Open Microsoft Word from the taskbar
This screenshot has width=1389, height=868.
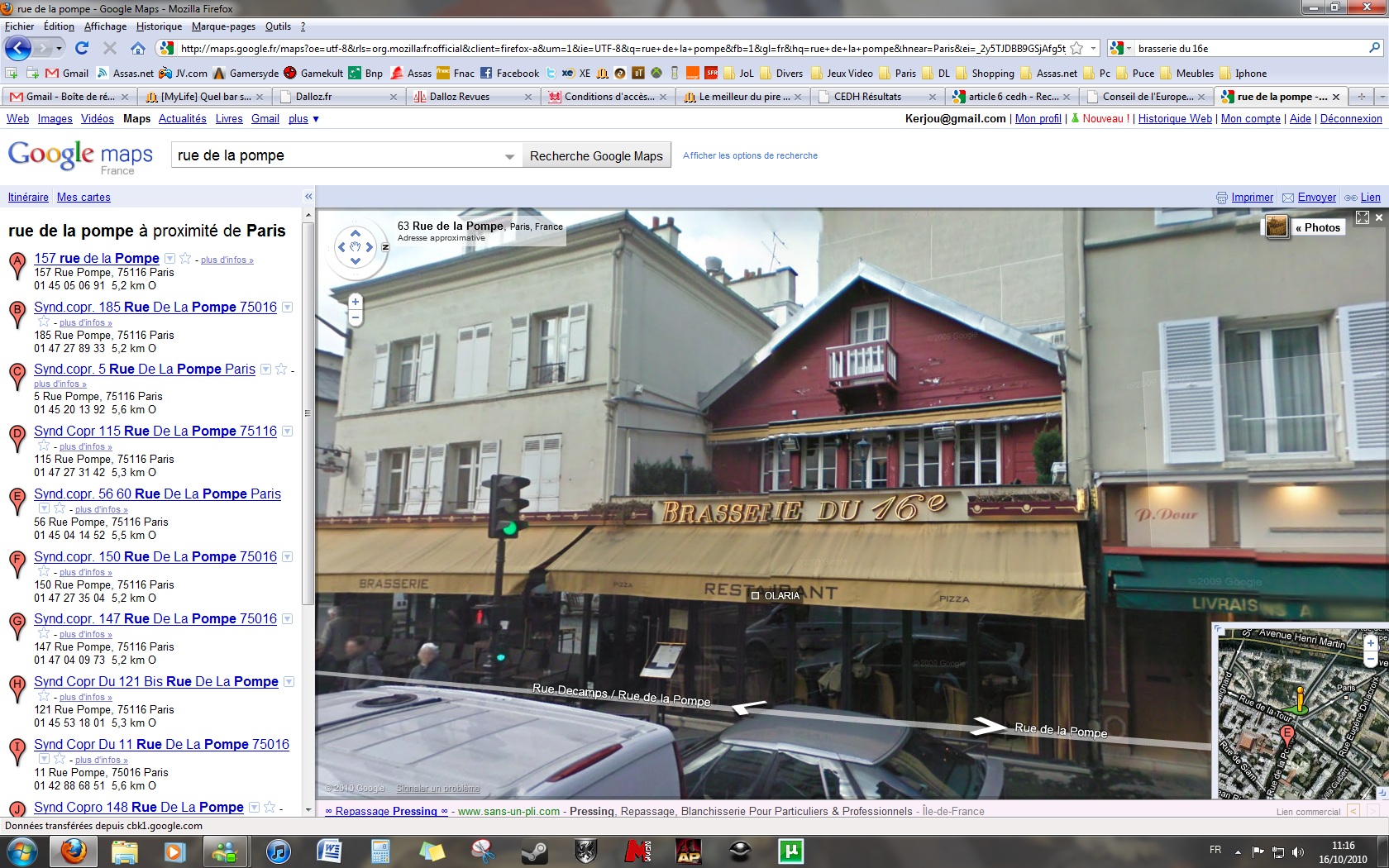point(329,851)
